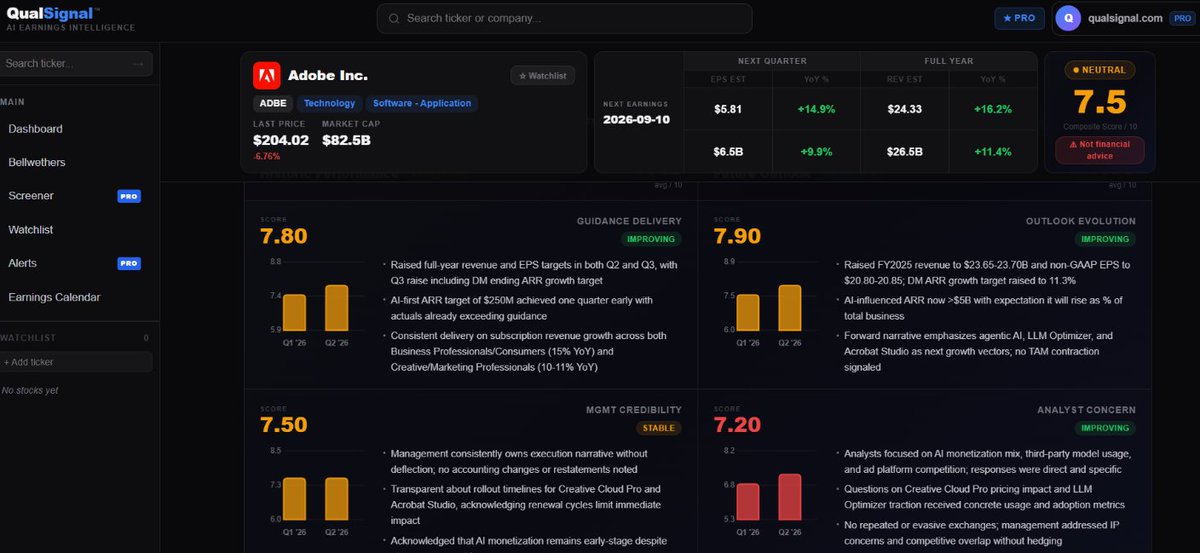This screenshot has width=1200, height=553.
Task: Click the +16.2% YoY value
Action: tap(992, 109)
